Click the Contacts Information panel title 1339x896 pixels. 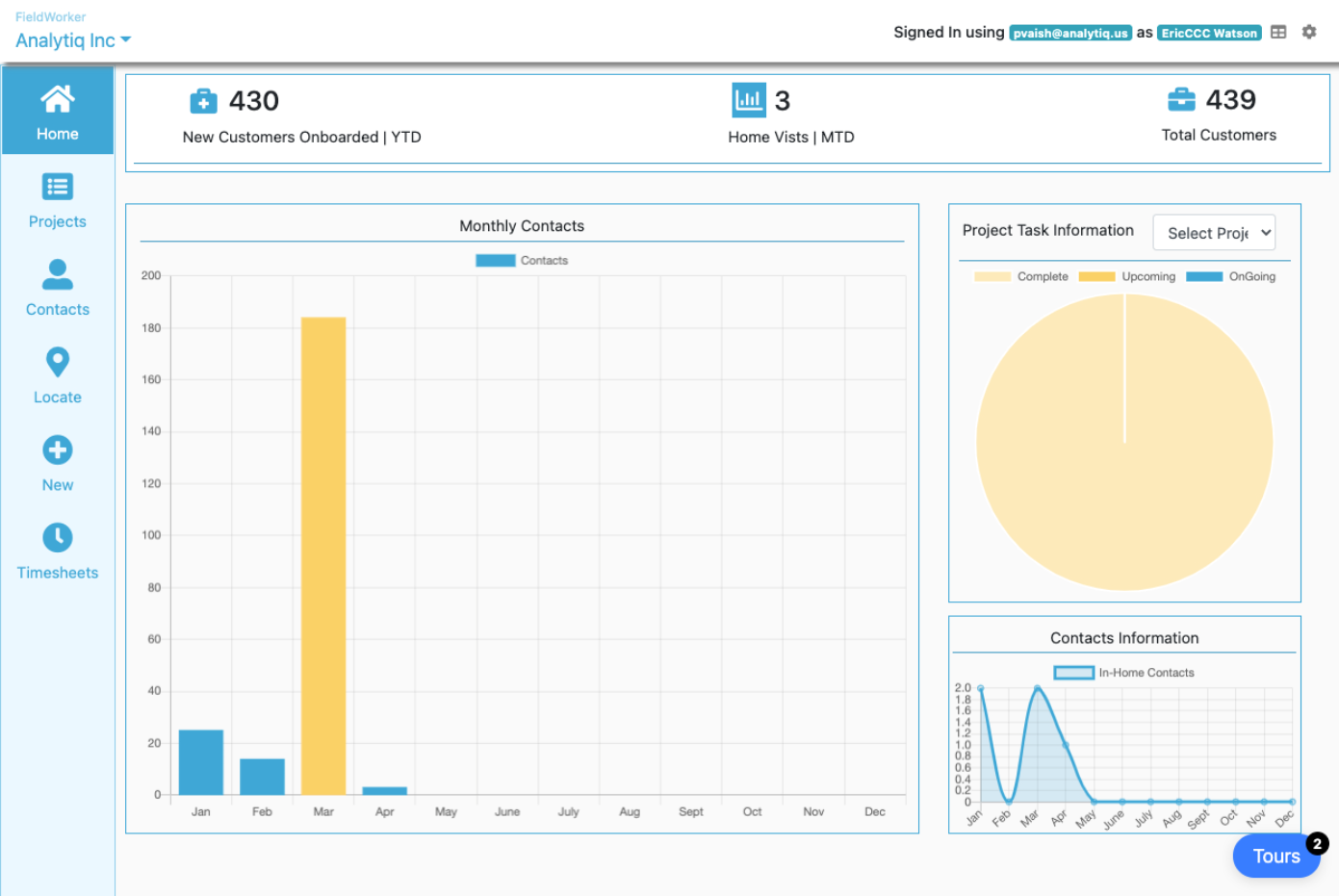(1124, 638)
